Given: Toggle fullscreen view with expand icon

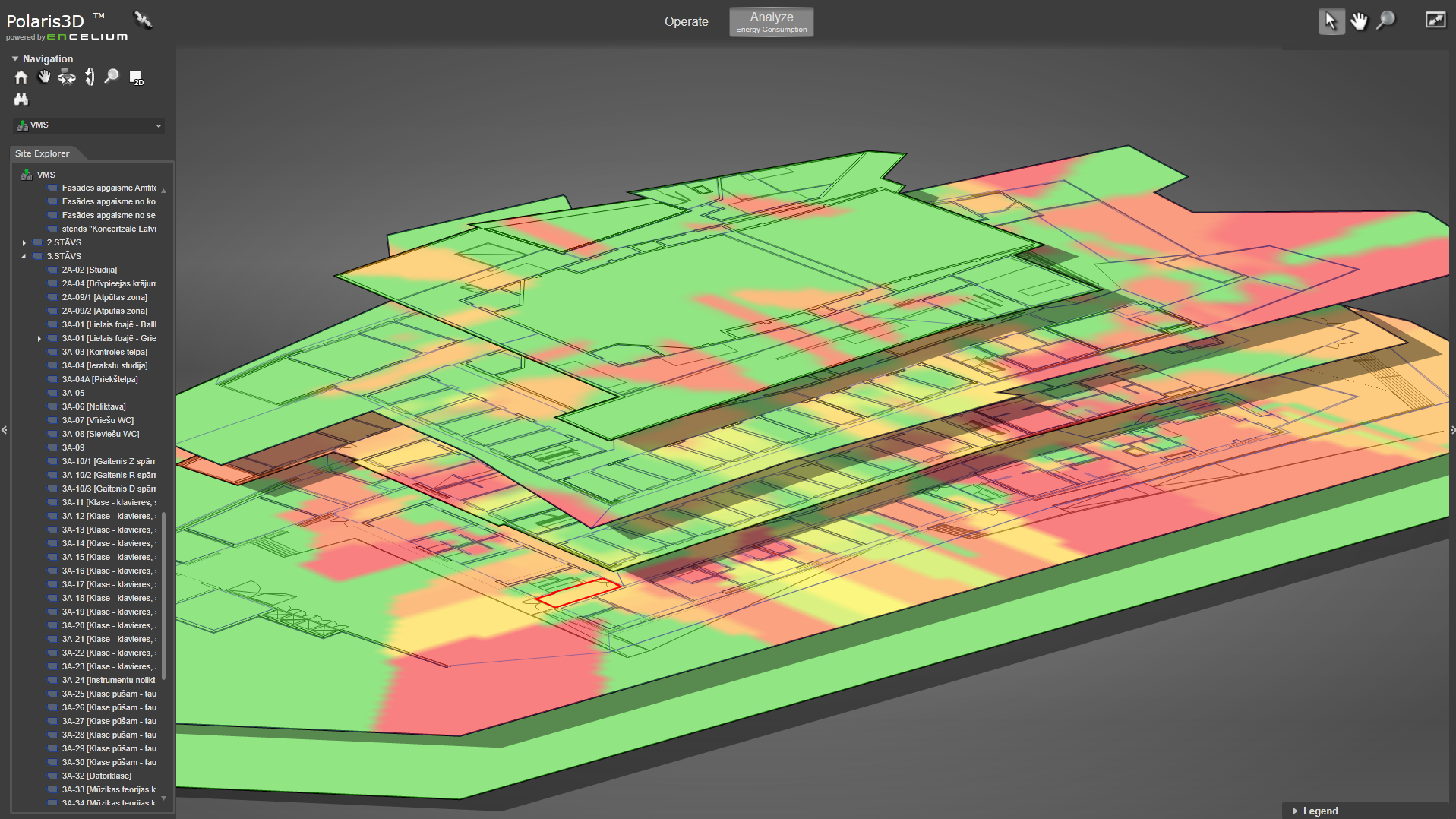Looking at the screenshot, I should pos(1435,21).
